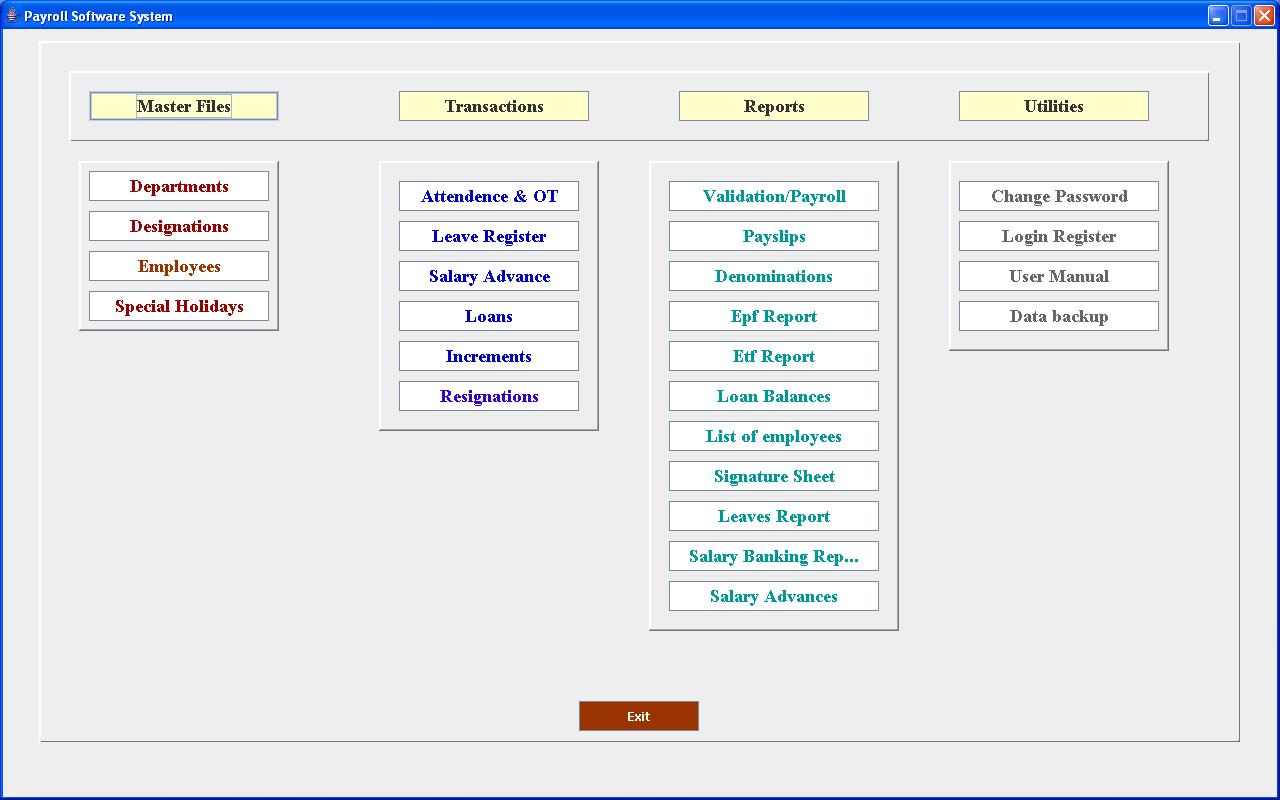Open the Departments master file
This screenshot has width=1280, height=800.
(178, 185)
